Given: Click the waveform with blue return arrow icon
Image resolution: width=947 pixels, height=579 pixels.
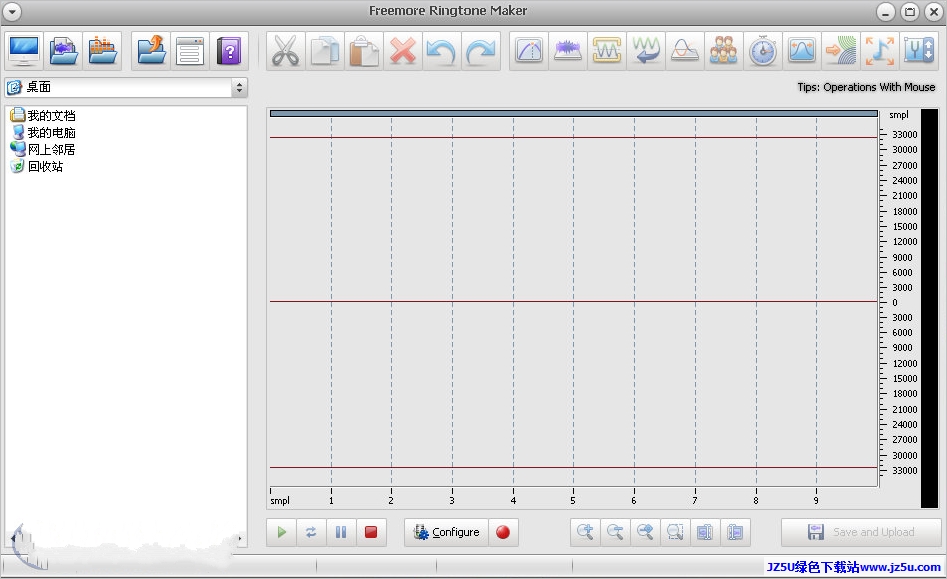Looking at the screenshot, I should pyautogui.click(x=646, y=51).
